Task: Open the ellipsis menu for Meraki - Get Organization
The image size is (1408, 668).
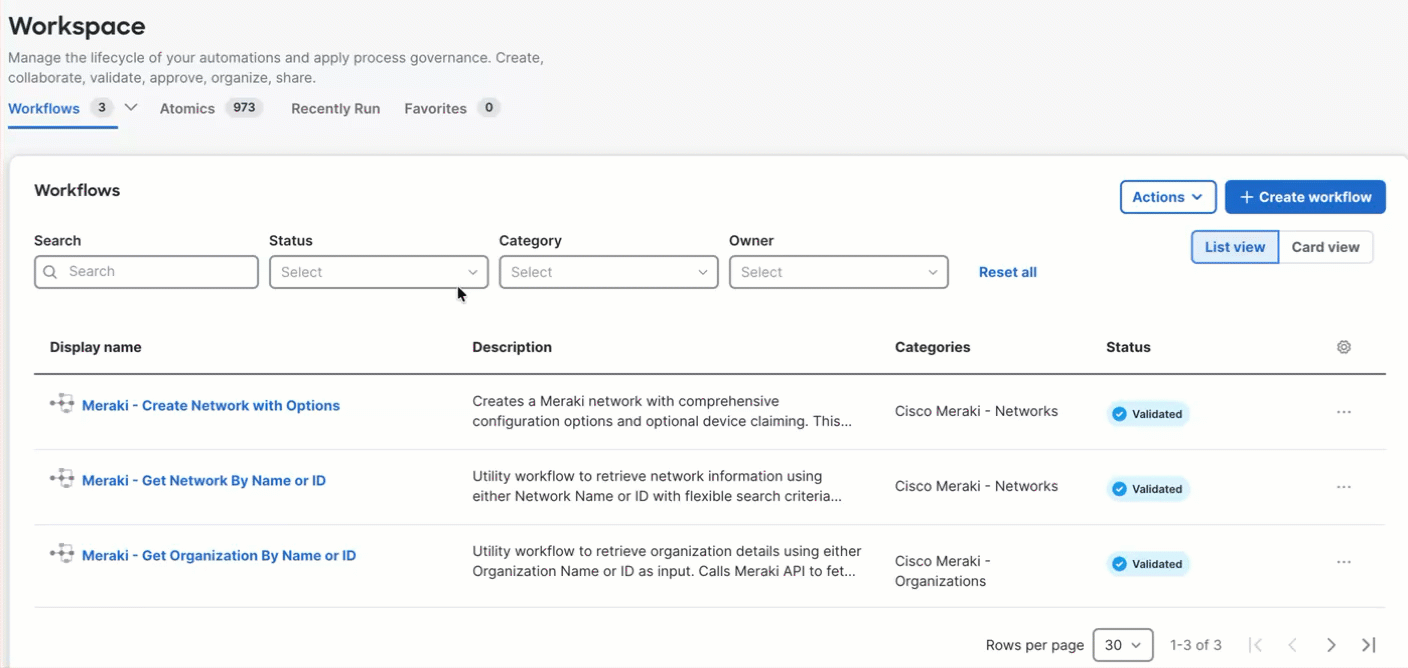Action: [x=1343, y=561]
